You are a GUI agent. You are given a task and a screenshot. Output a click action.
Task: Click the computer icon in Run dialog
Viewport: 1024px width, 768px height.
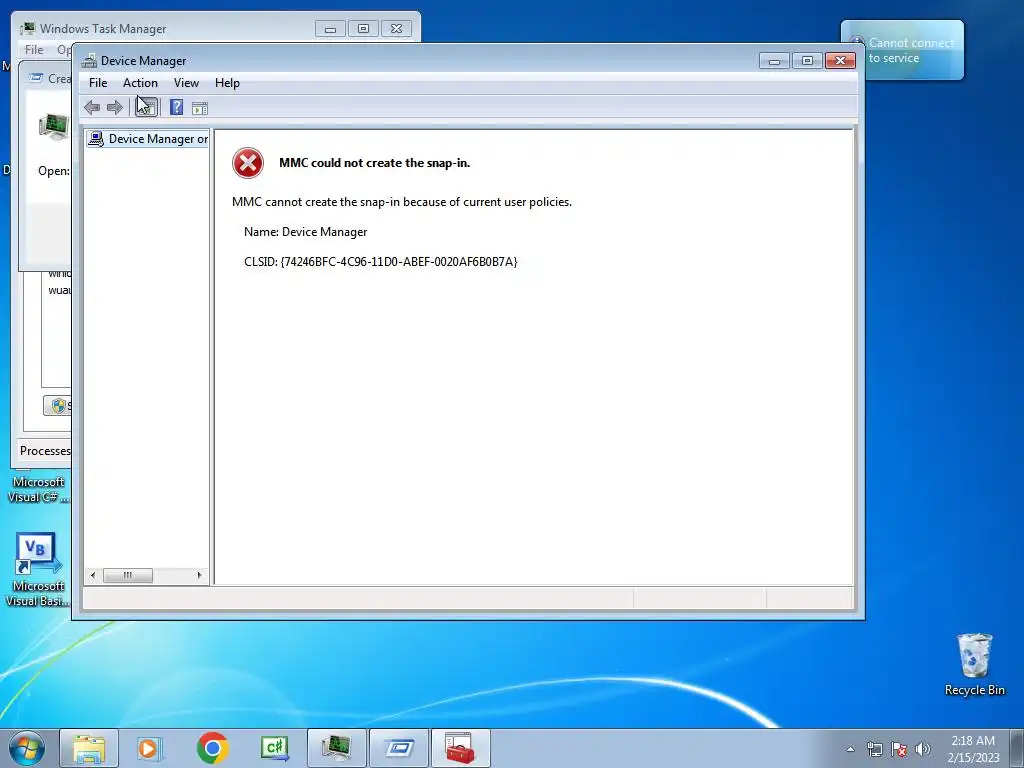click(54, 125)
